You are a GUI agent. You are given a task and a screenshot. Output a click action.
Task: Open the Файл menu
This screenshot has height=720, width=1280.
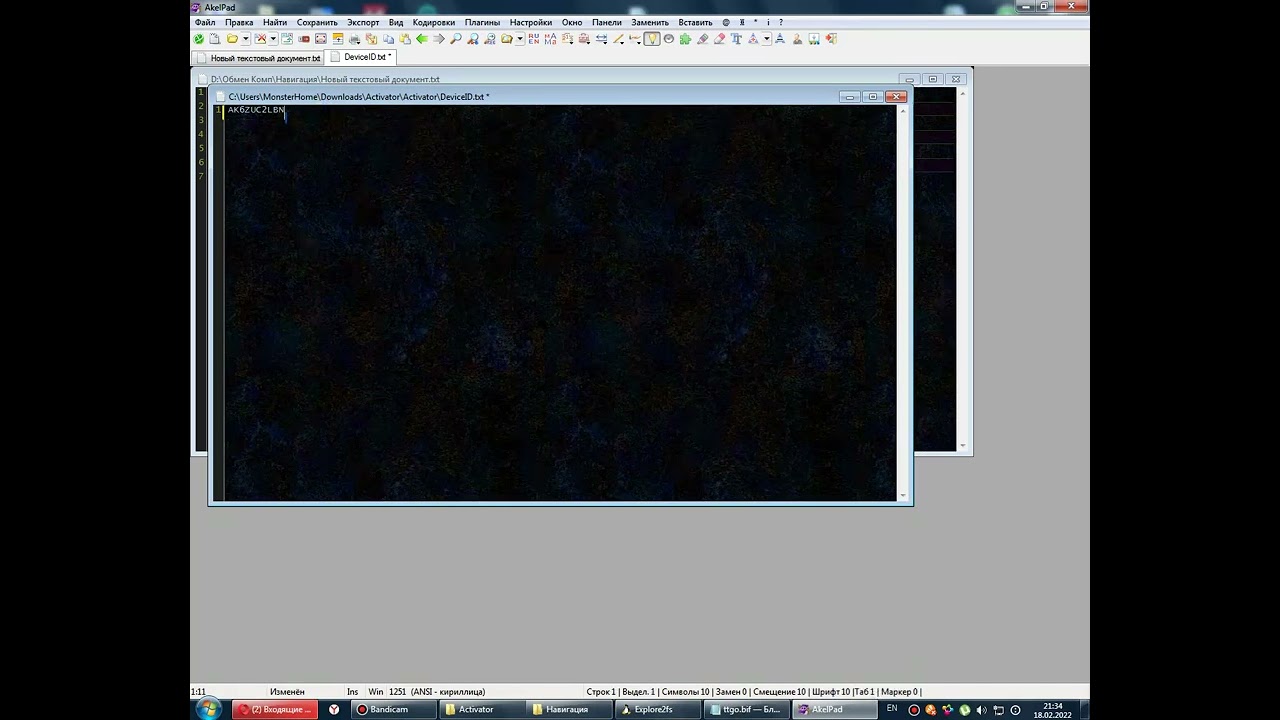pos(204,22)
